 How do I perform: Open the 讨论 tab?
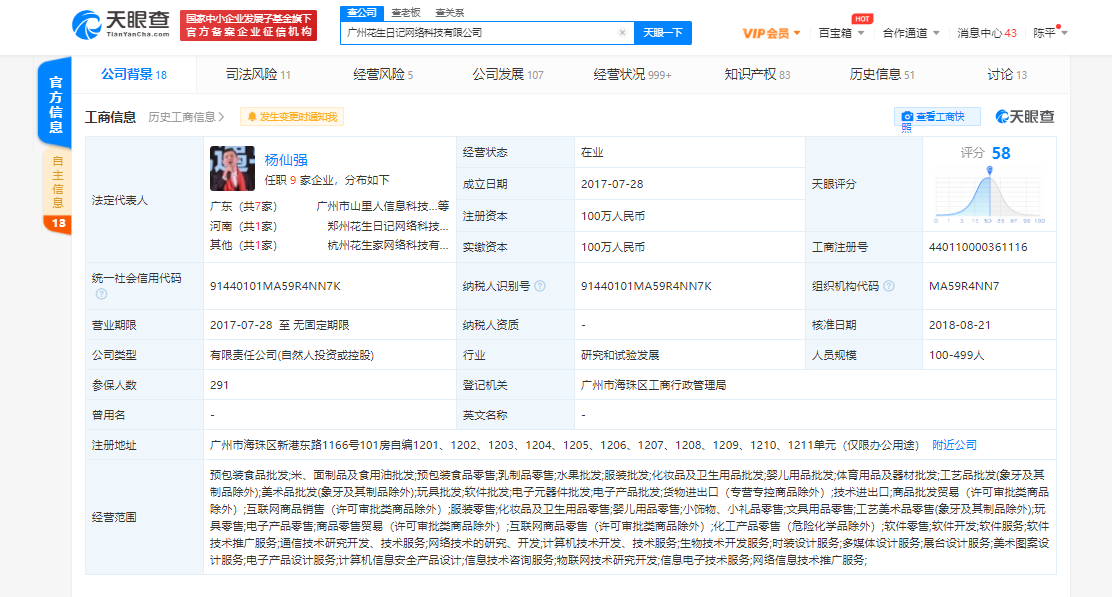pos(1006,74)
